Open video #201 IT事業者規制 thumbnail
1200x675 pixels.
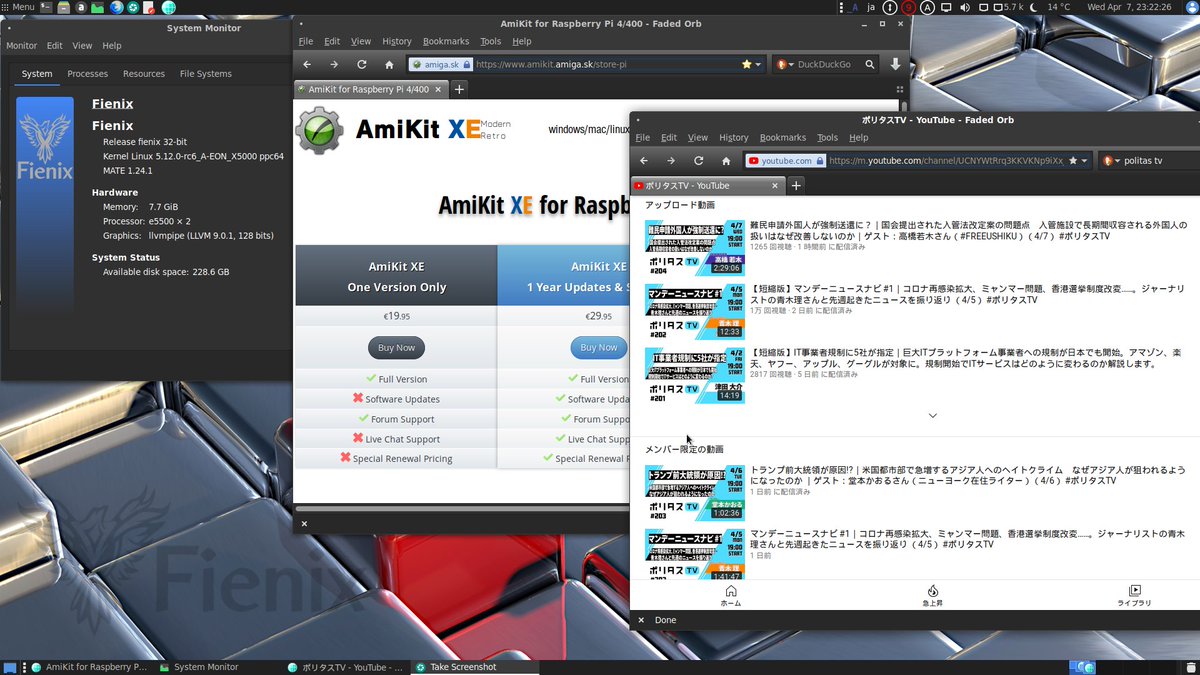pos(694,375)
